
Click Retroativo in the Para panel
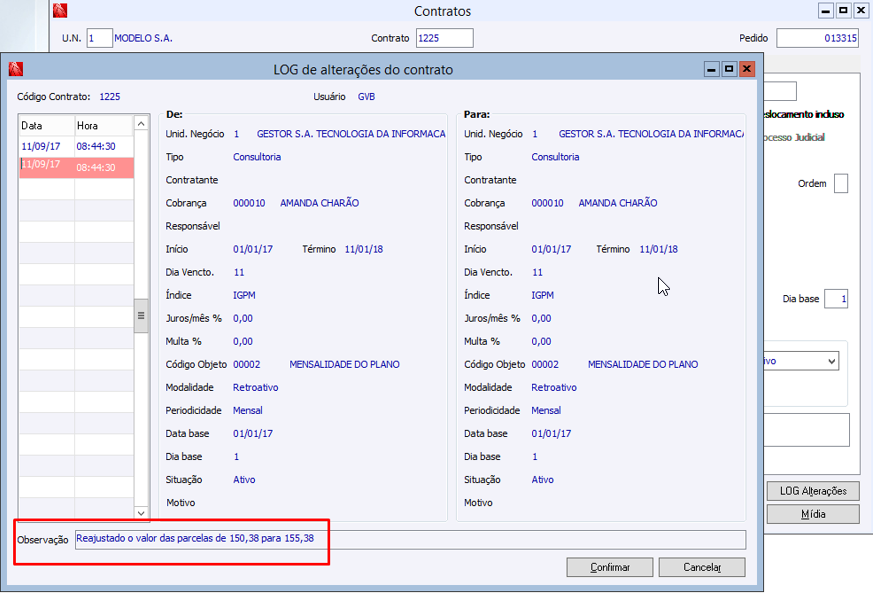[x=554, y=388]
